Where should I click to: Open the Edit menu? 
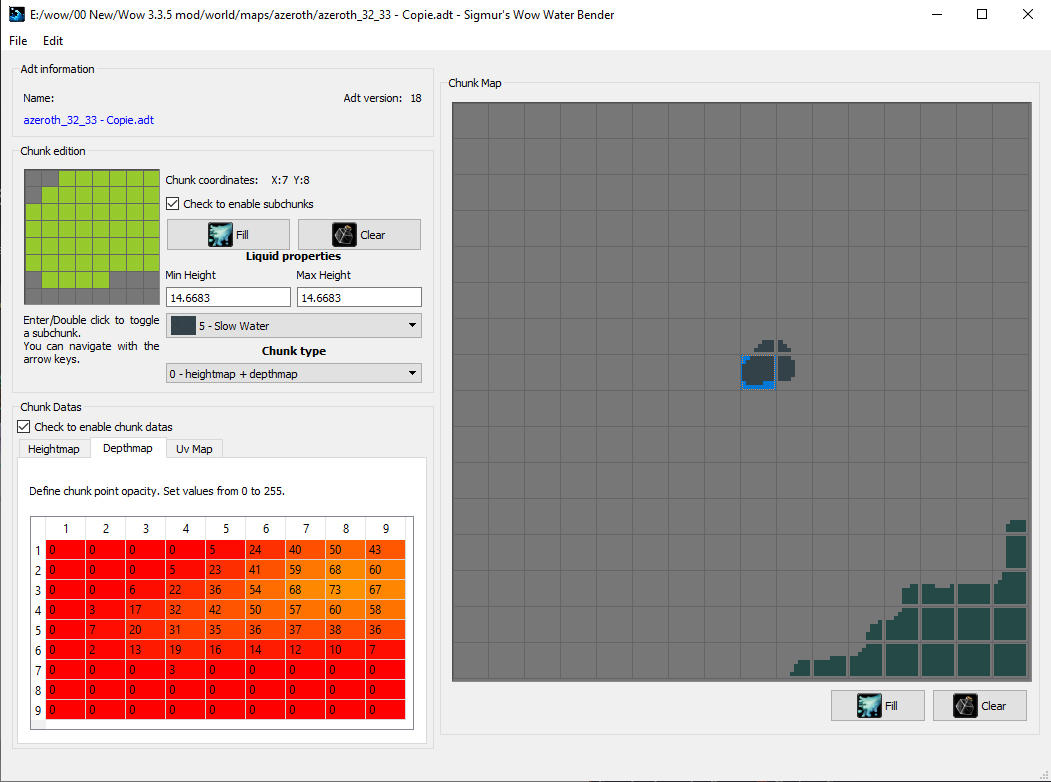coord(53,41)
